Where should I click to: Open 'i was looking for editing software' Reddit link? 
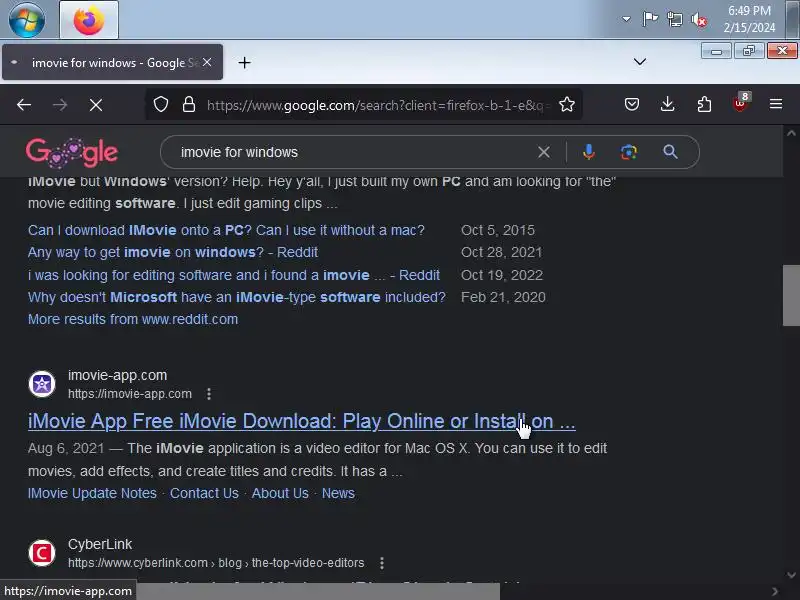[234, 275]
